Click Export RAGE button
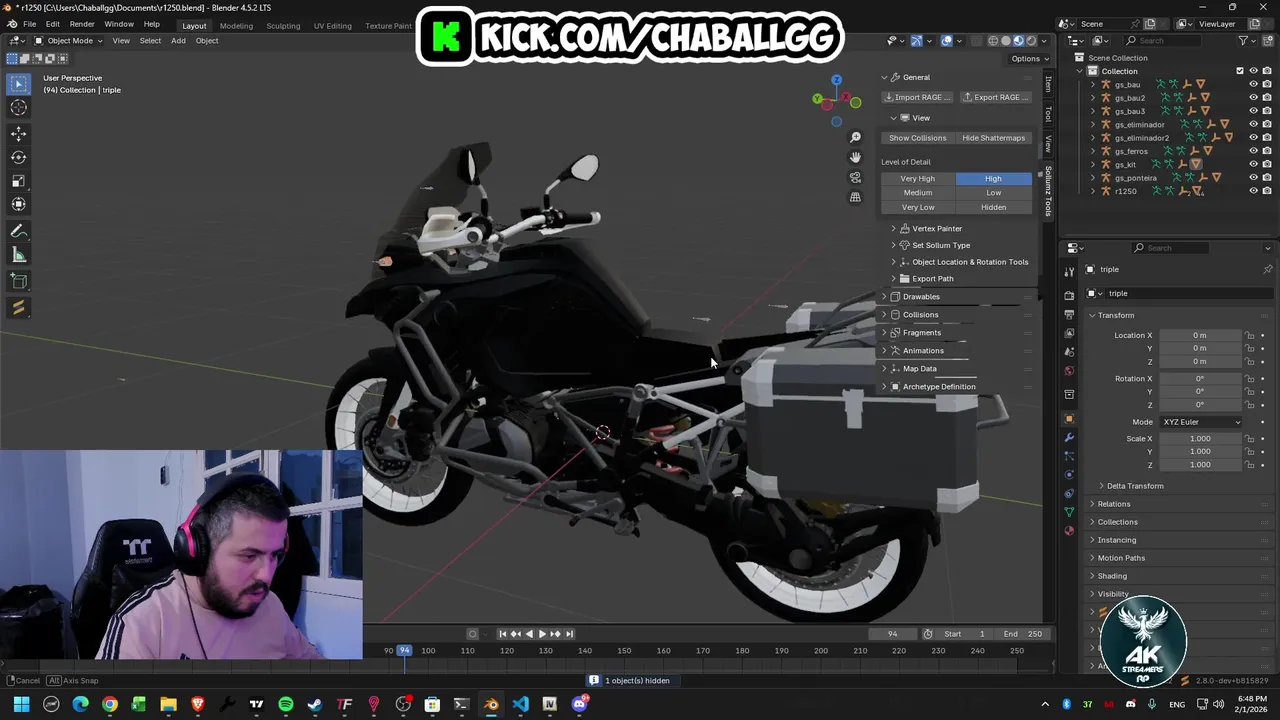 995,97
